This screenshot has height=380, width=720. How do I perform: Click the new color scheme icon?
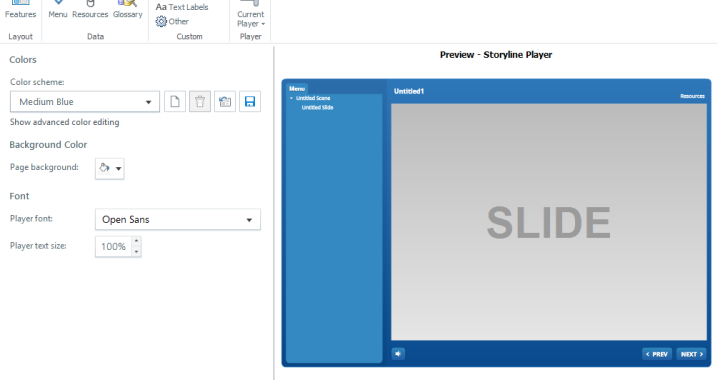click(174, 101)
